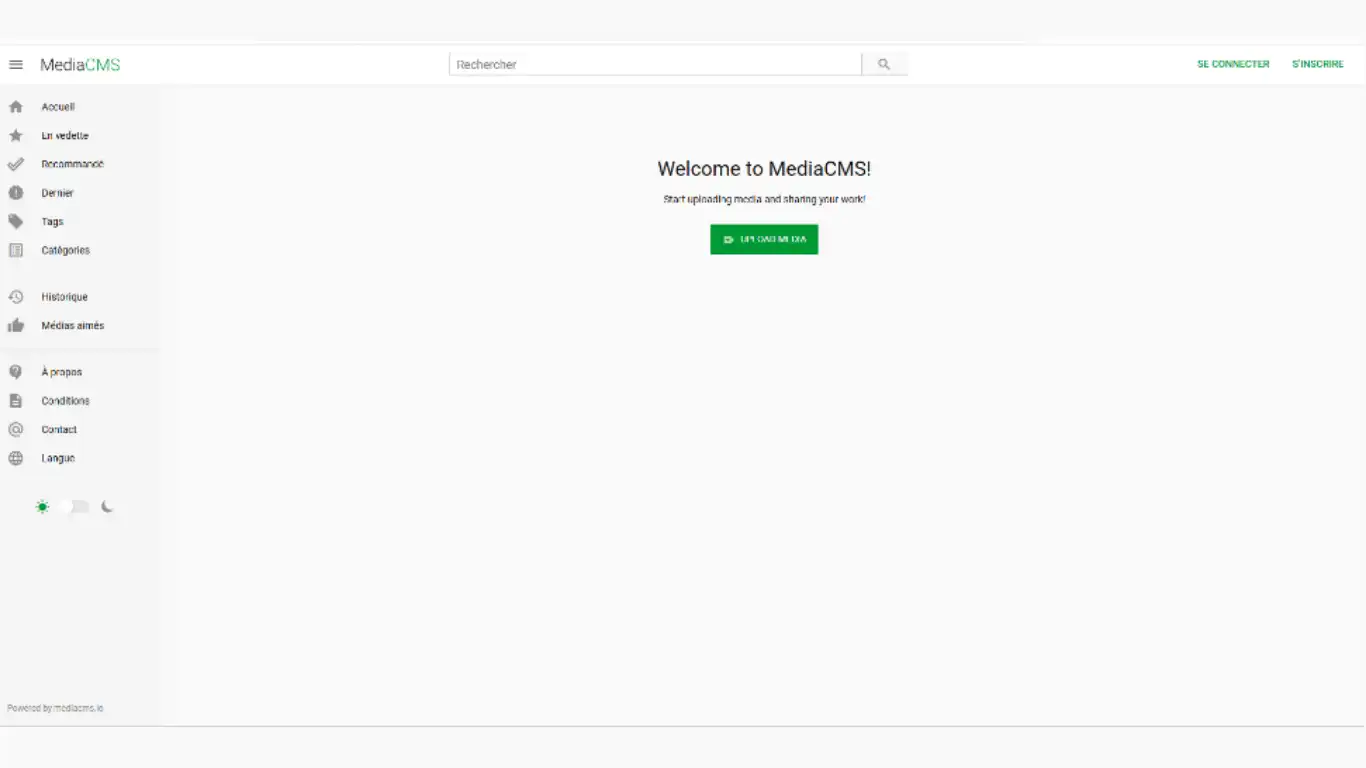This screenshot has width=1366, height=768.
Task: Enable light theme with the sun icon
Action: (x=42, y=506)
